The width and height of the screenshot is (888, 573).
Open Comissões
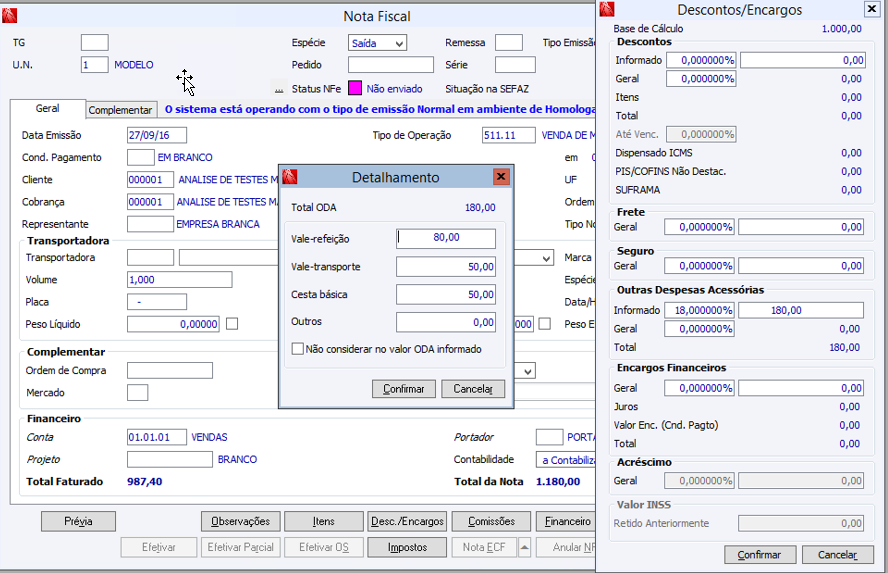point(492,521)
